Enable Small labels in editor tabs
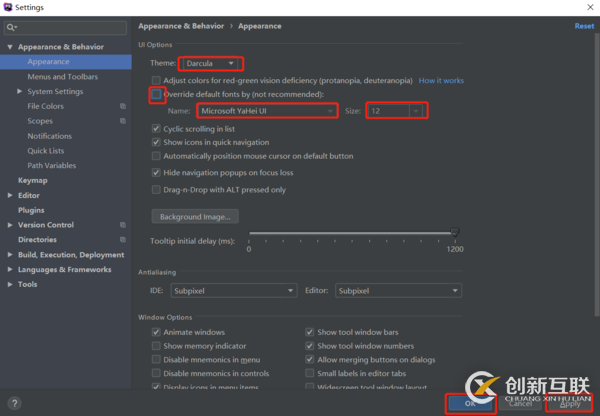The image size is (600, 416). tap(310, 373)
